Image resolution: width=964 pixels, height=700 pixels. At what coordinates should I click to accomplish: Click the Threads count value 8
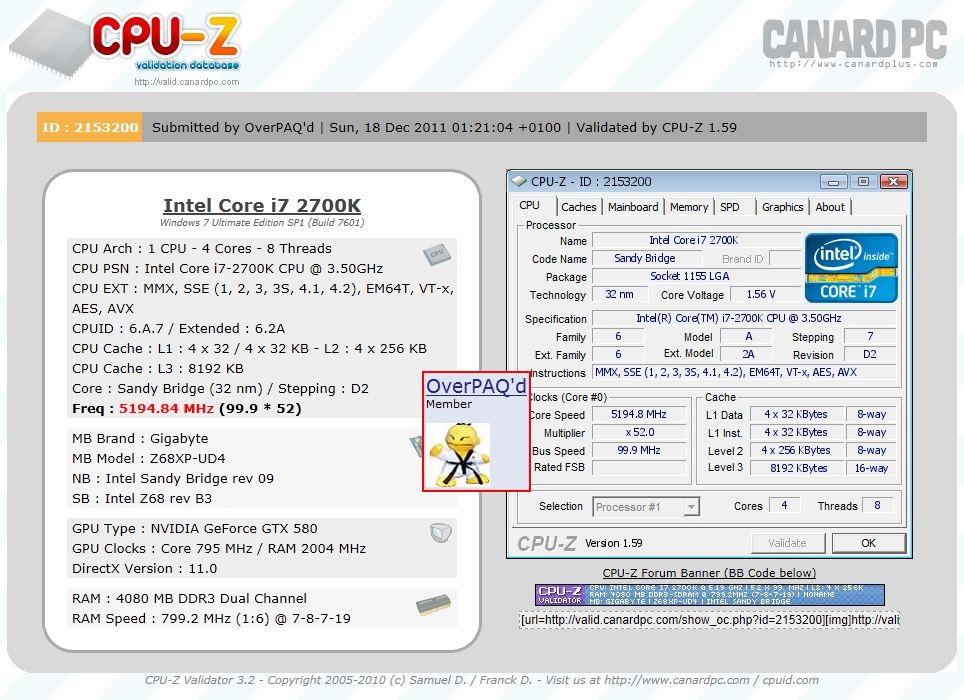click(877, 505)
